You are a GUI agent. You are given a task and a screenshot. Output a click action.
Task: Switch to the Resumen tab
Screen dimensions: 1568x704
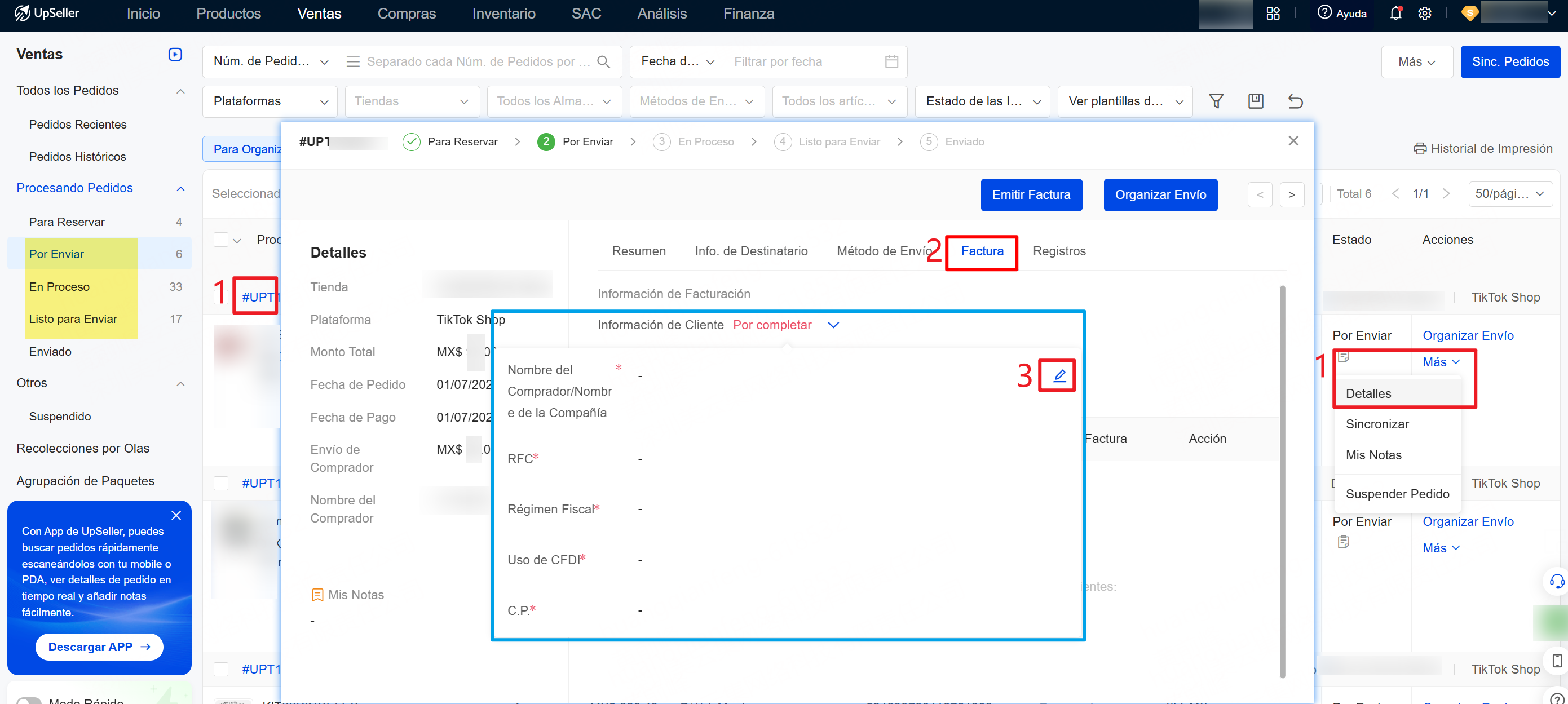click(638, 251)
